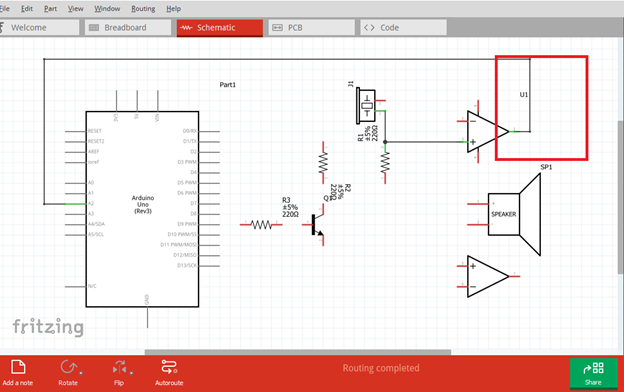Select resistor R2 symbol above transistor
This screenshot has height=392, width=624.
323,163
